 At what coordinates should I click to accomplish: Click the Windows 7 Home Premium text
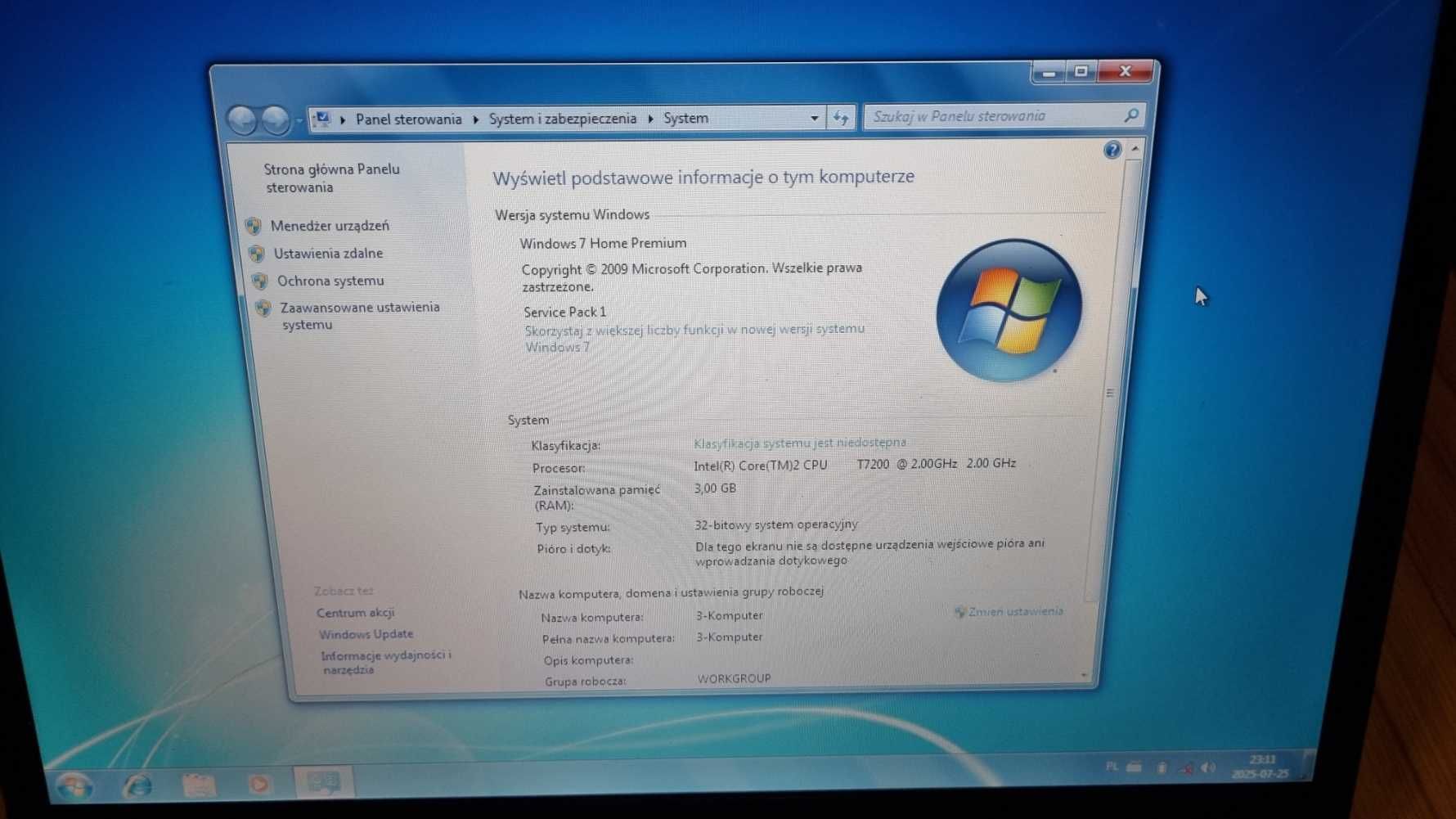coord(603,243)
